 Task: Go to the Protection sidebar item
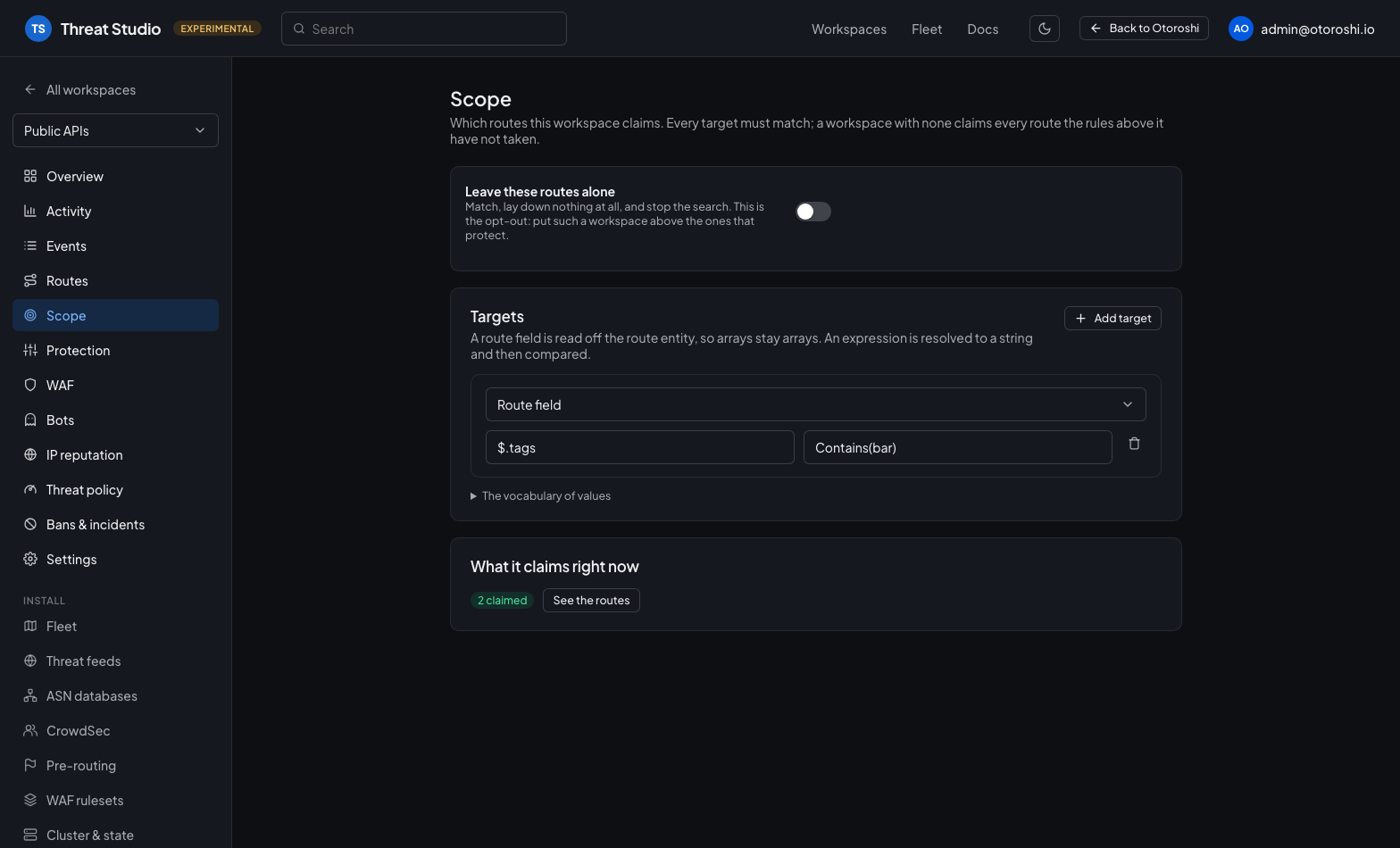coord(115,350)
